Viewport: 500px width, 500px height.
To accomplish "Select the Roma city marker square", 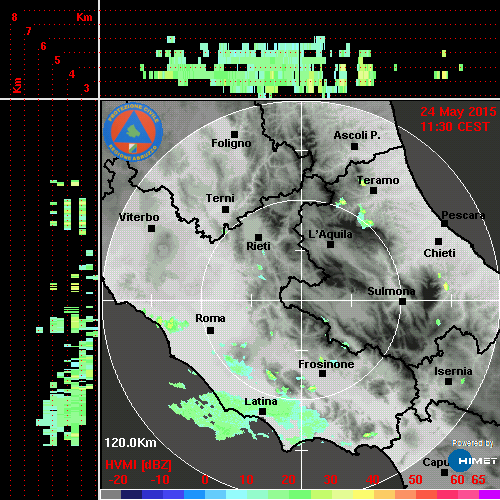I will click(x=210, y=331).
